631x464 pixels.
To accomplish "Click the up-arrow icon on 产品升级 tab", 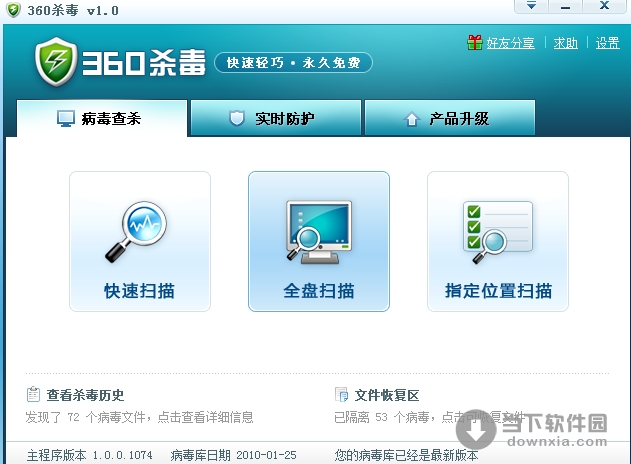I will tap(412, 119).
